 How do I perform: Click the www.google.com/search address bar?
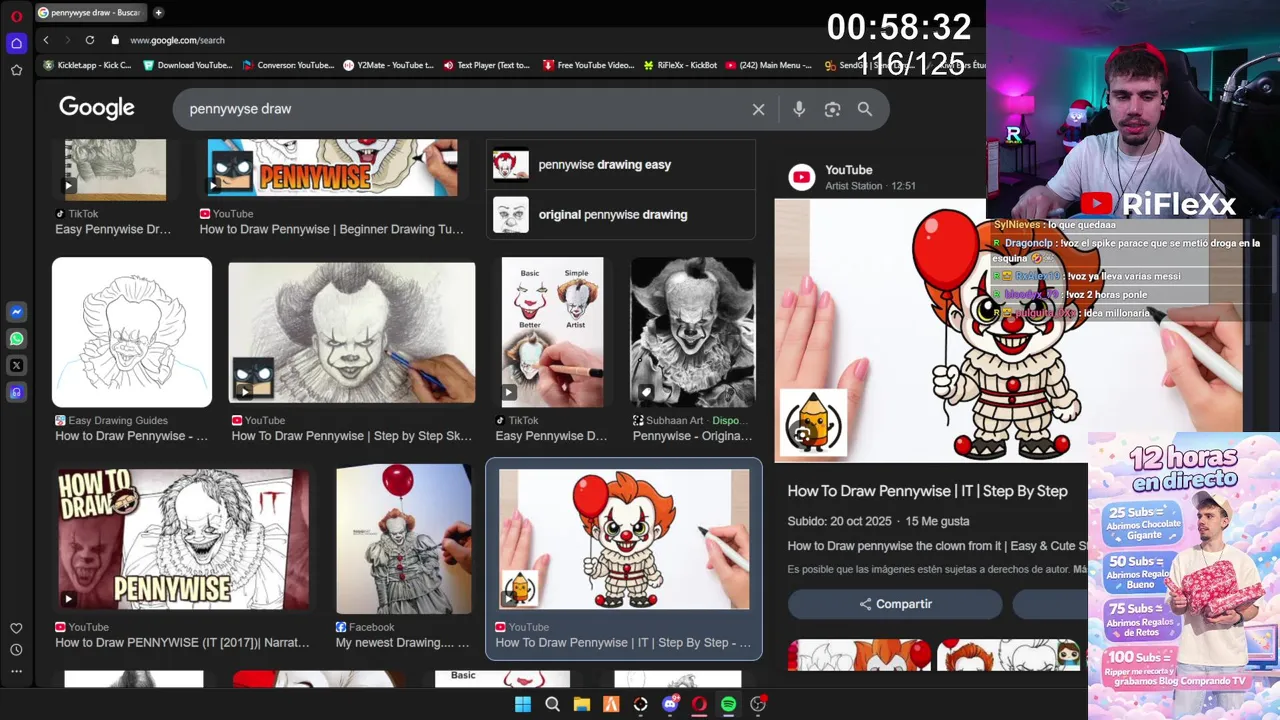[x=177, y=40]
